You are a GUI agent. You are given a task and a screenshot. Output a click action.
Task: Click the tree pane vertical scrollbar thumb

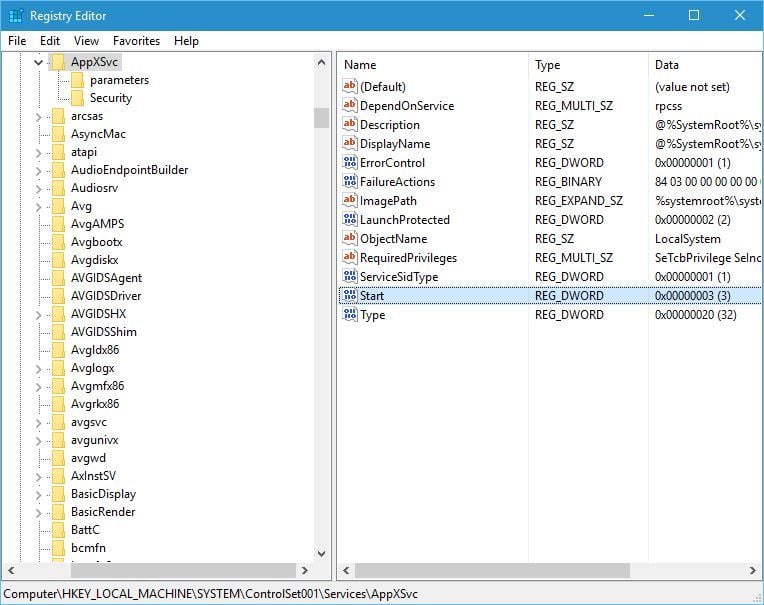(x=322, y=118)
